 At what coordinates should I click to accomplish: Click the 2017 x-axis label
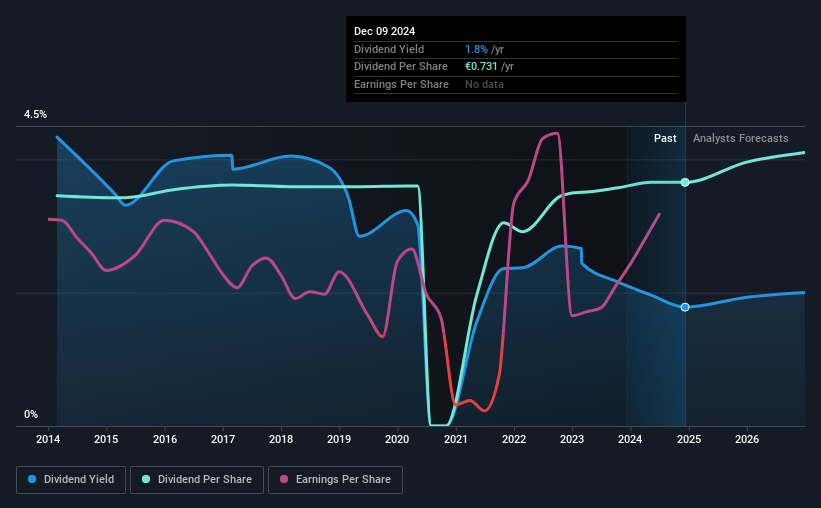(x=223, y=439)
